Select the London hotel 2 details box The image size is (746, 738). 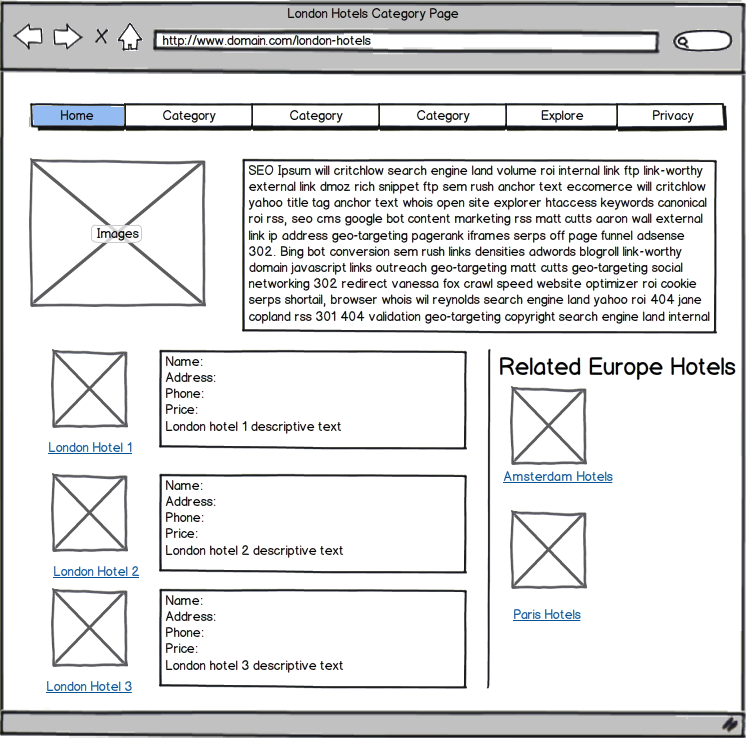(313, 523)
